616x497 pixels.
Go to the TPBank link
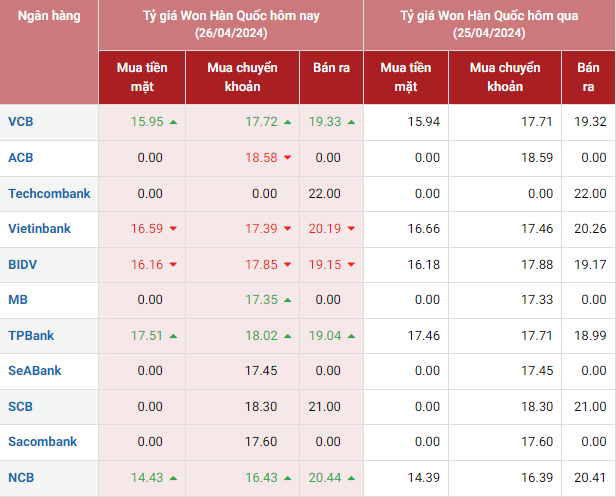click(x=32, y=336)
